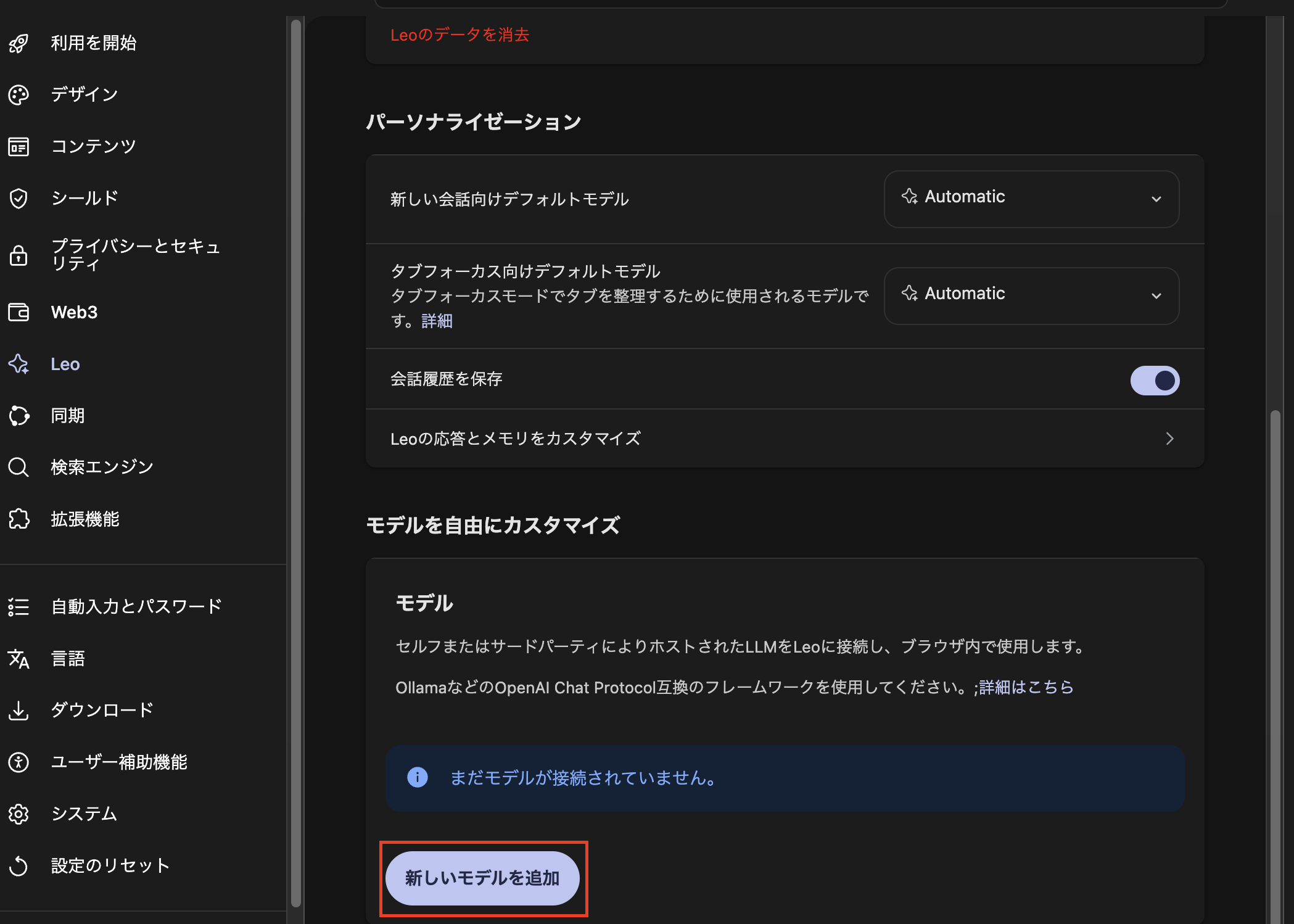Click the Leo star icon in sidebar
The width and height of the screenshot is (1294, 924).
(x=19, y=364)
